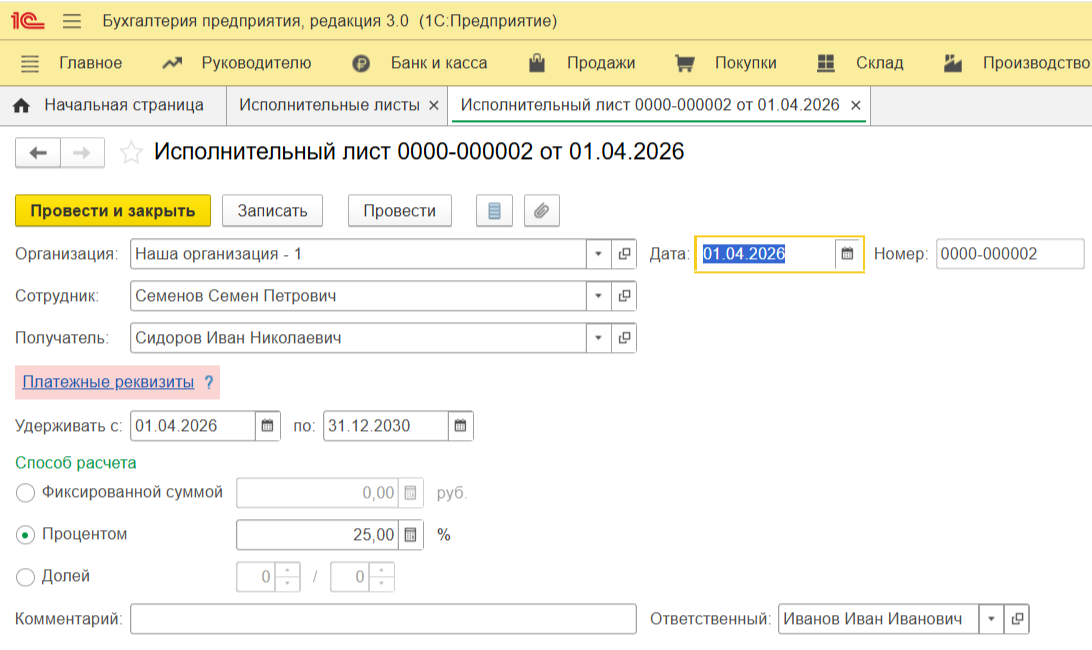The height and width of the screenshot is (650, 1092).
Task: Open the calculator for Фиксированной суммой
Action: (x=410, y=493)
